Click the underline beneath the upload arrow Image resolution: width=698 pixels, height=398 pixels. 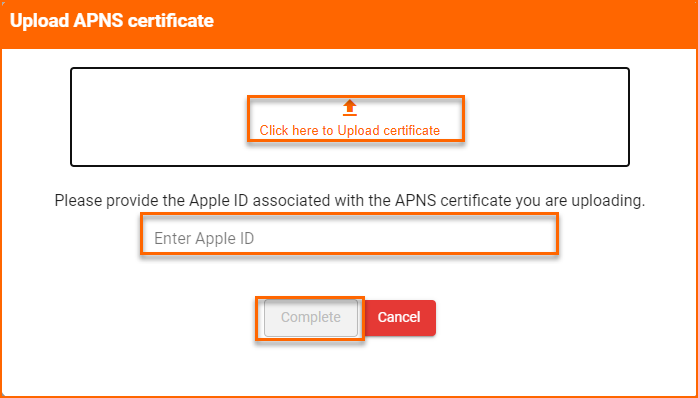[350, 114]
